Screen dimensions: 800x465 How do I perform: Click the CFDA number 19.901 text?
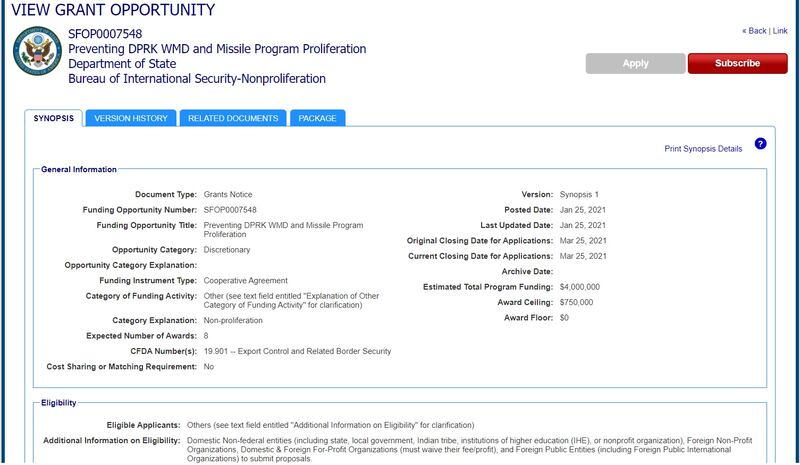[x=297, y=351]
